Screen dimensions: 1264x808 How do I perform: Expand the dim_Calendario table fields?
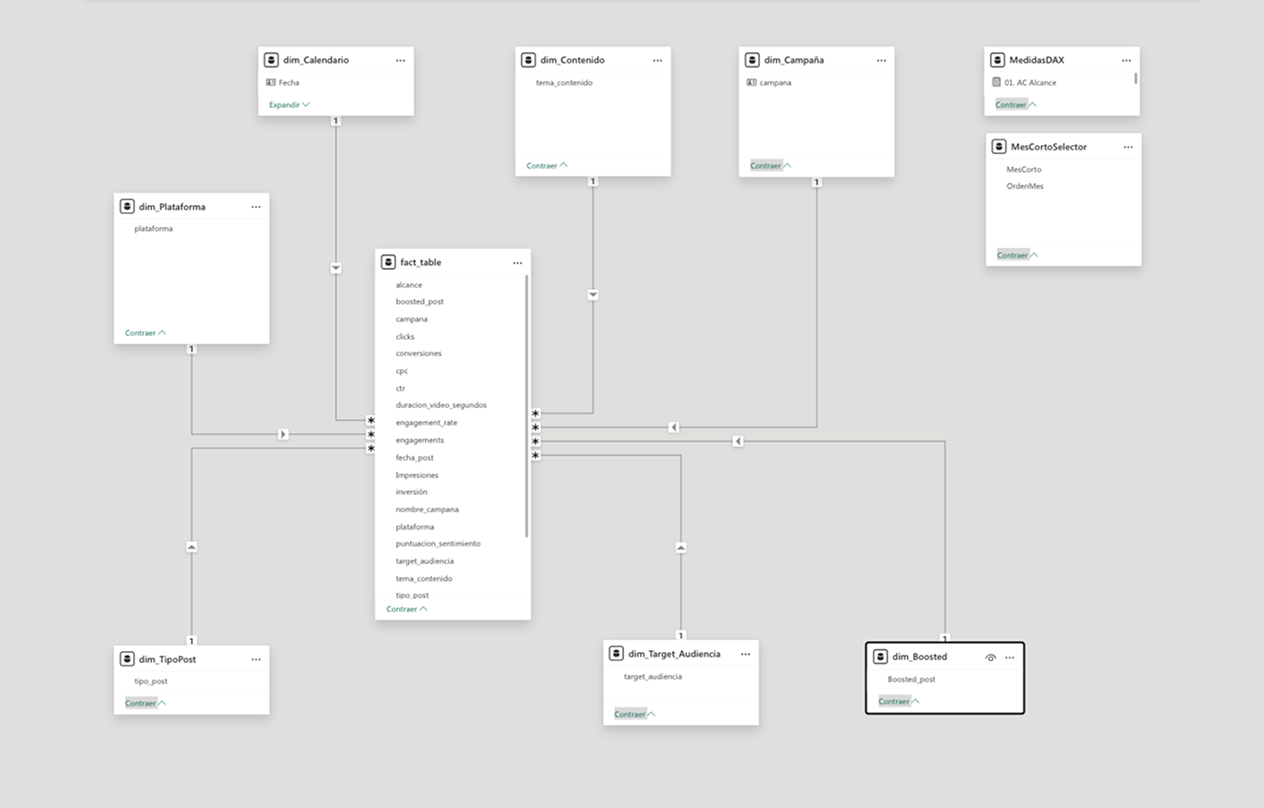pyautogui.click(x=289, y=105)
